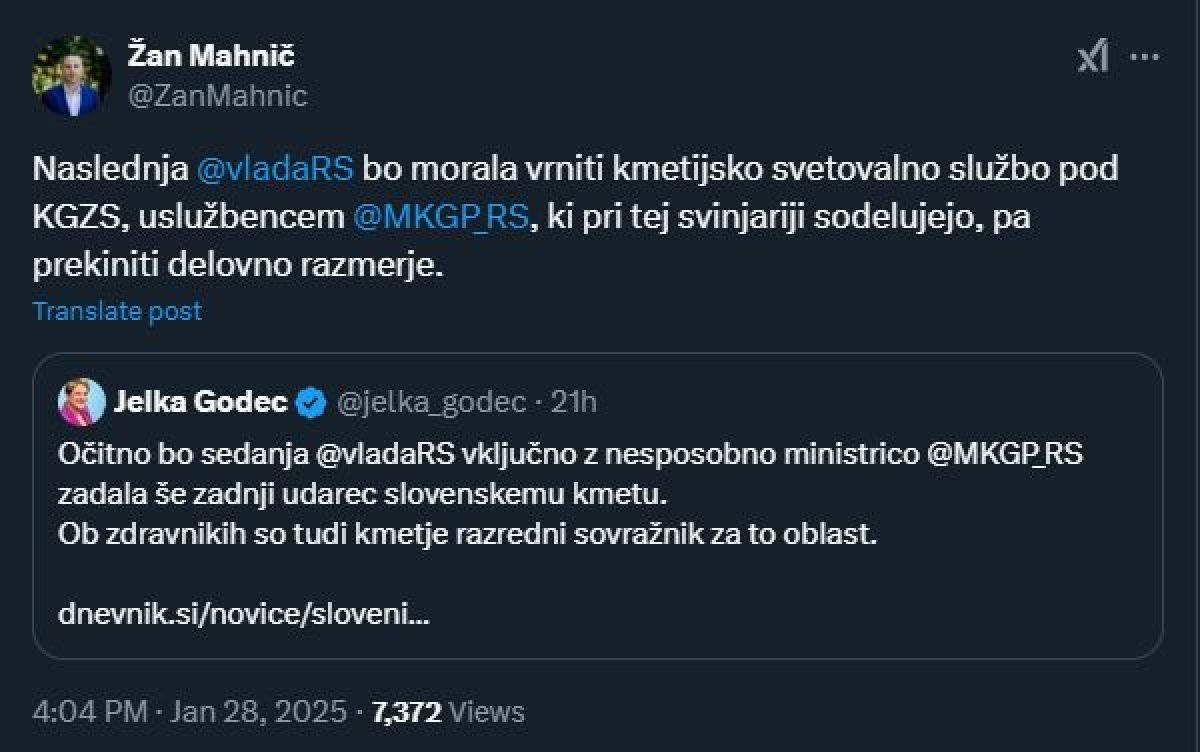Click the 4:04 PM post time
This screenshot has width=1200, height=752.
point(88,712)
